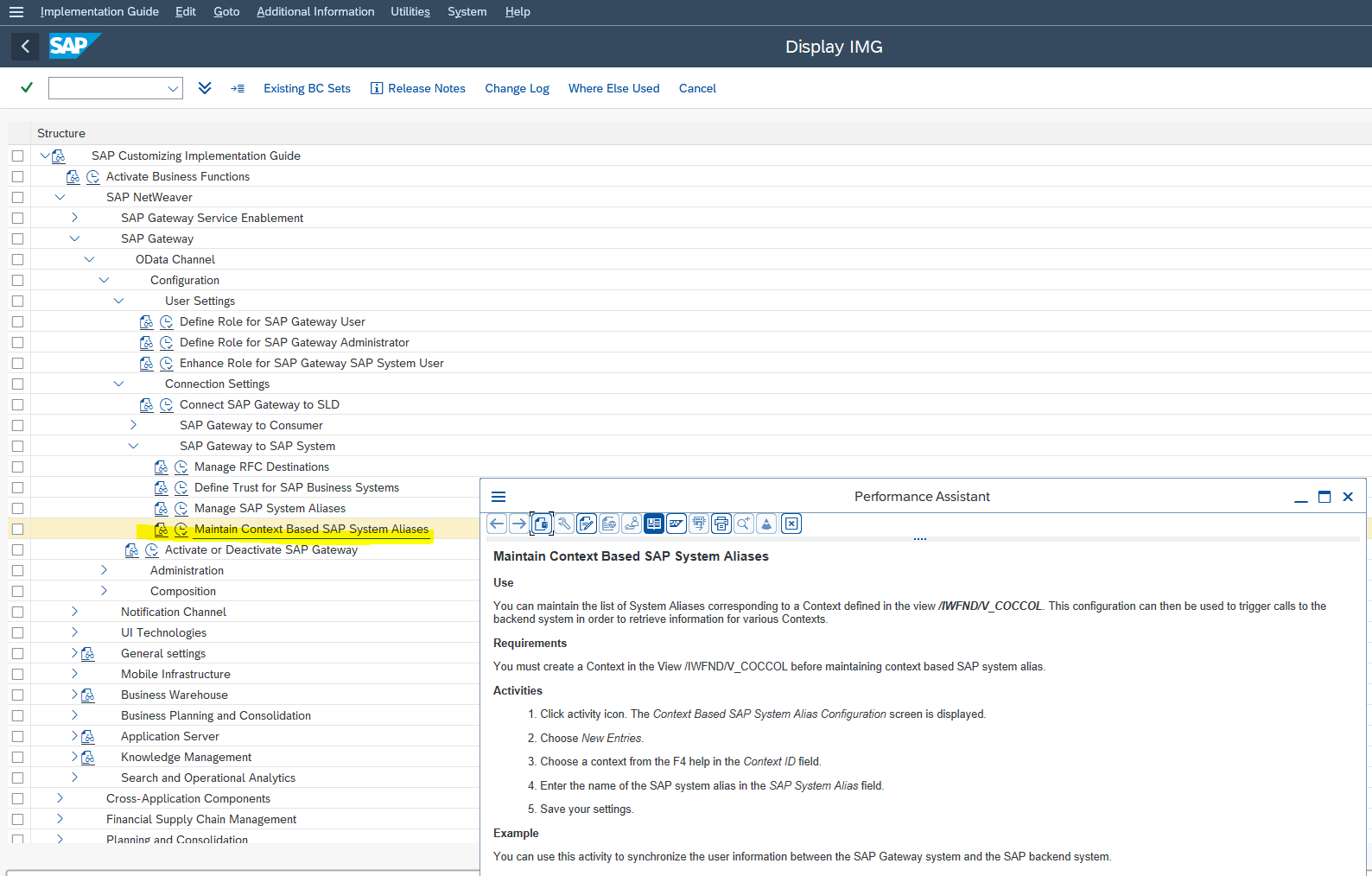Open the main hamburger menu in menu bar

16,12
